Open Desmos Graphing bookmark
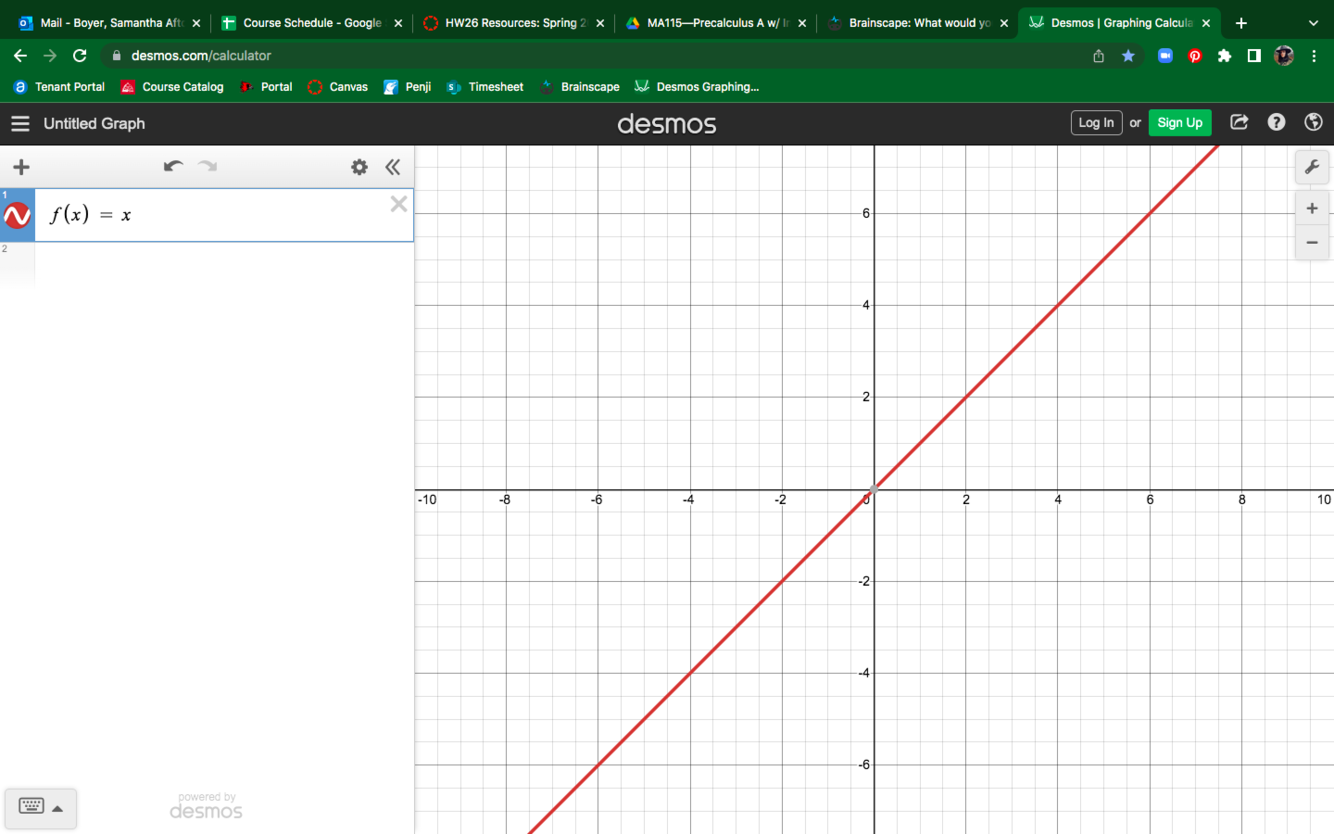The height and width of the screenshot is (834, 1334). point(697,87)
